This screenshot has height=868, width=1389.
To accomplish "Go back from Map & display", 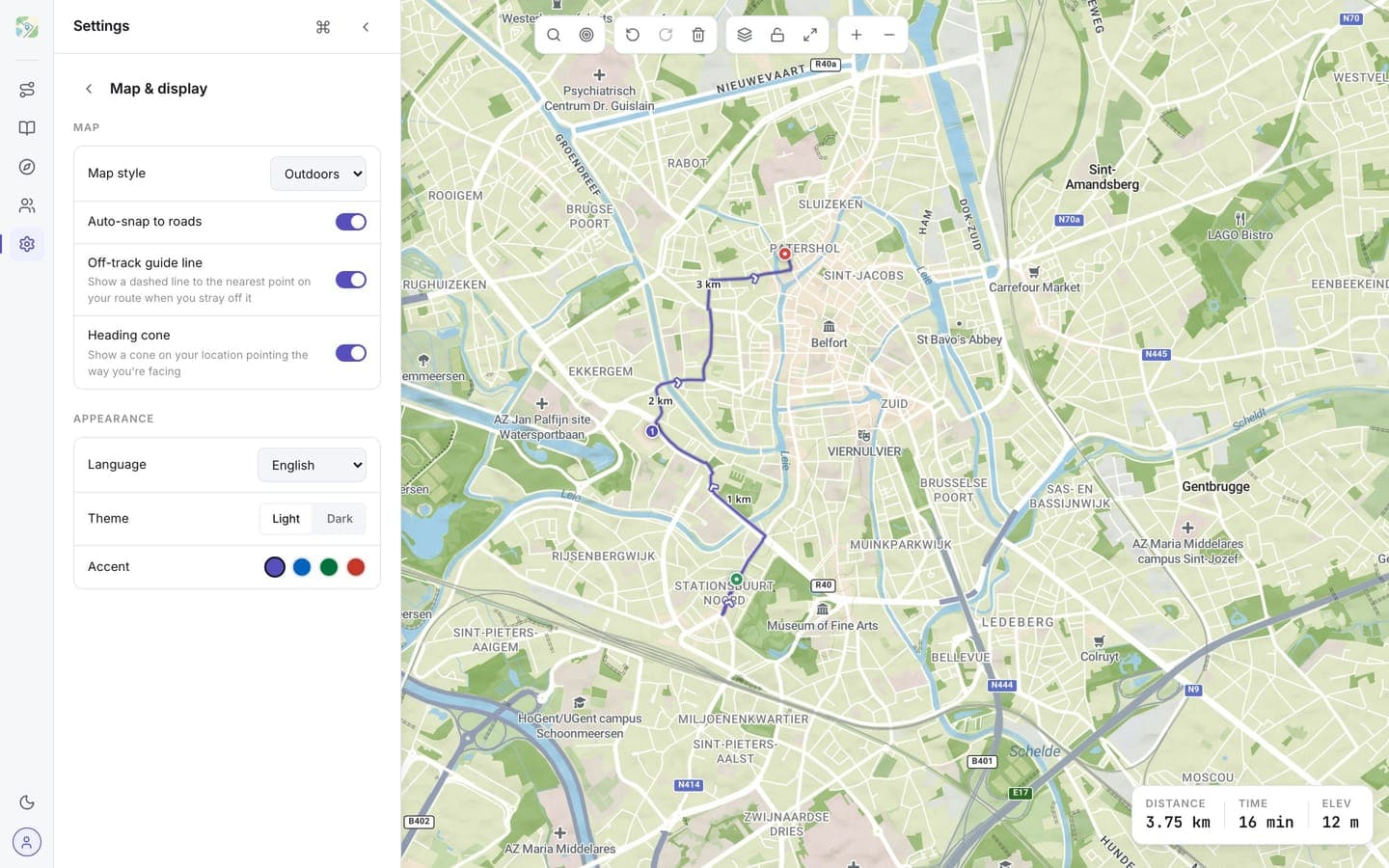I will (89, 89).
